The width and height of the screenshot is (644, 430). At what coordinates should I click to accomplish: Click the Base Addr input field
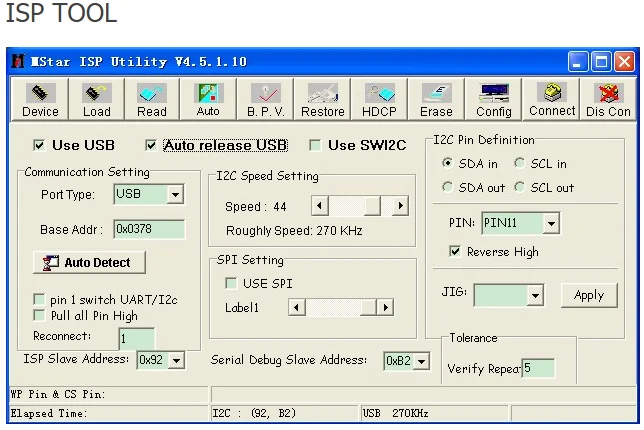coord(149,229)
